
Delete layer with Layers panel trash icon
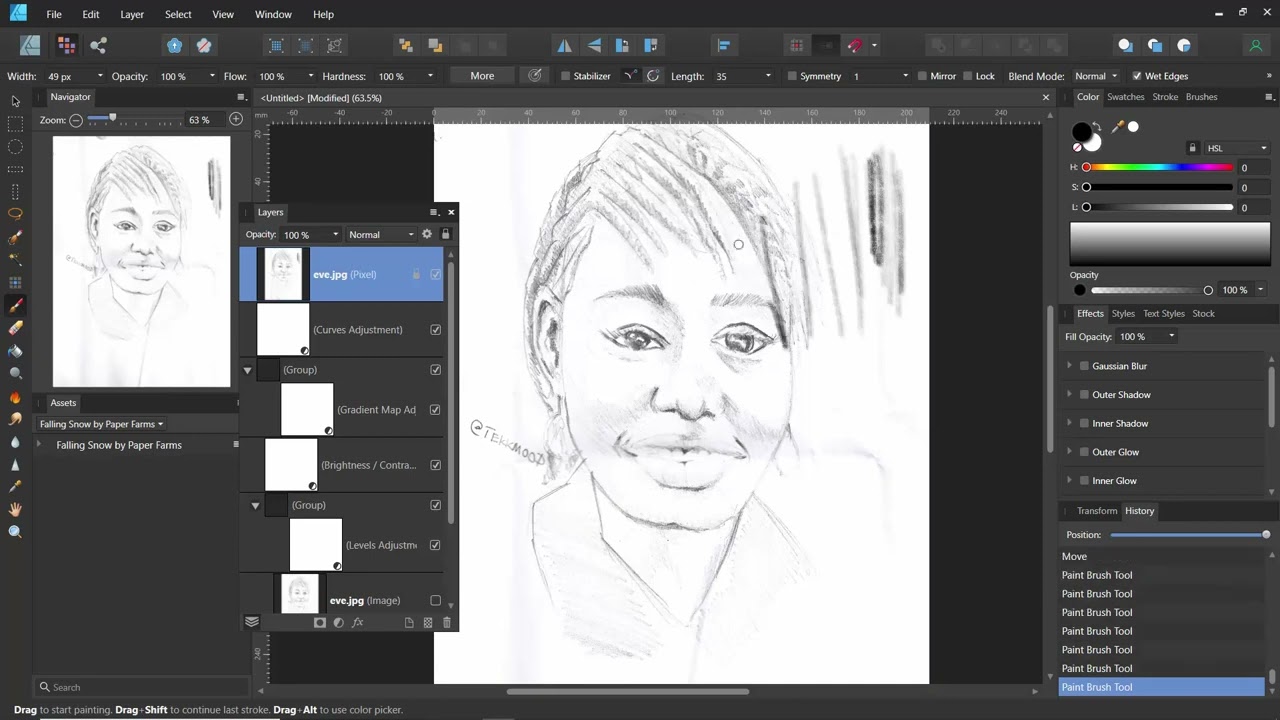(447, 622)
